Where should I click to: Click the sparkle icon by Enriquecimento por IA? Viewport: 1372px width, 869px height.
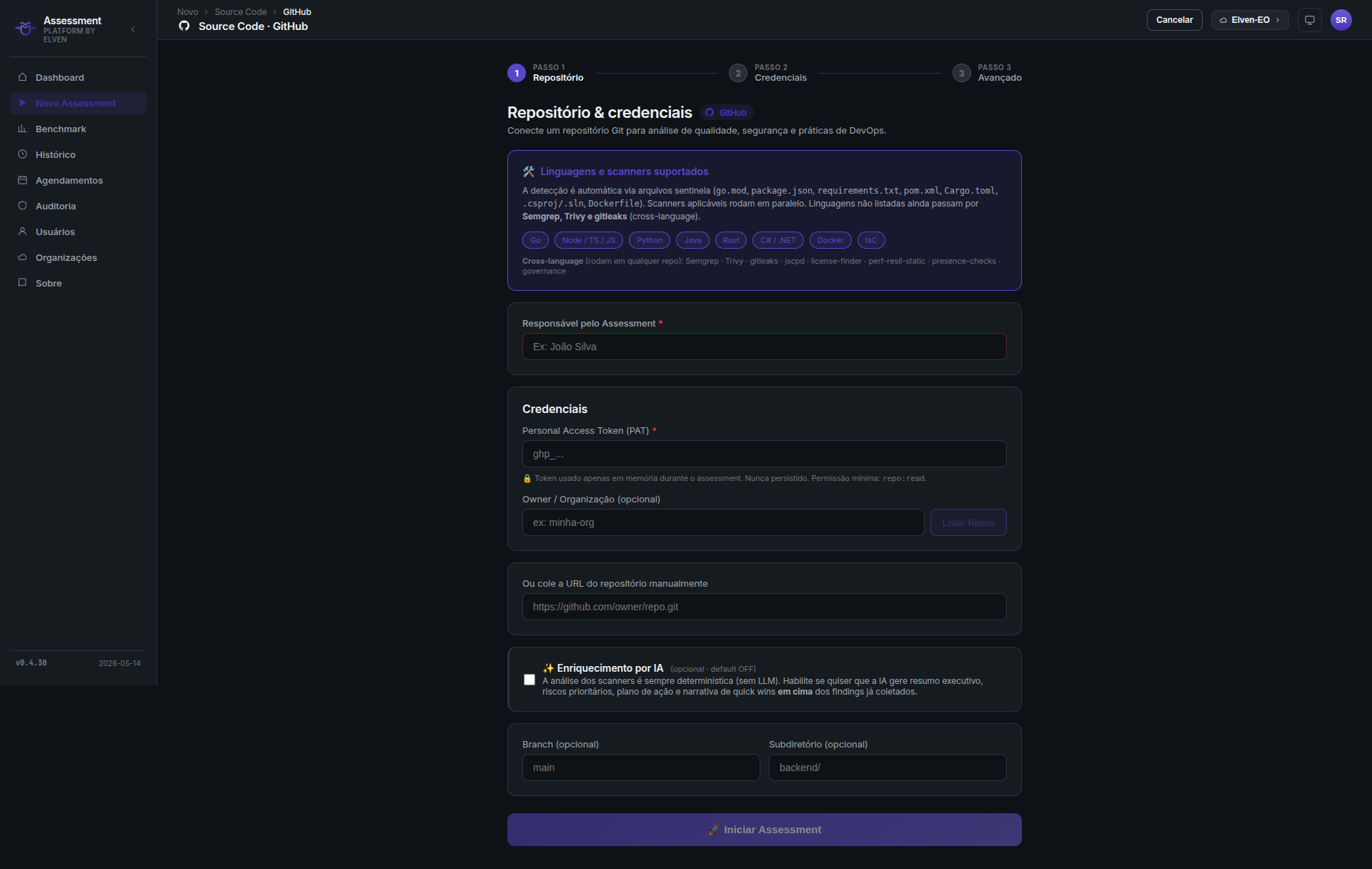[548, 668]
